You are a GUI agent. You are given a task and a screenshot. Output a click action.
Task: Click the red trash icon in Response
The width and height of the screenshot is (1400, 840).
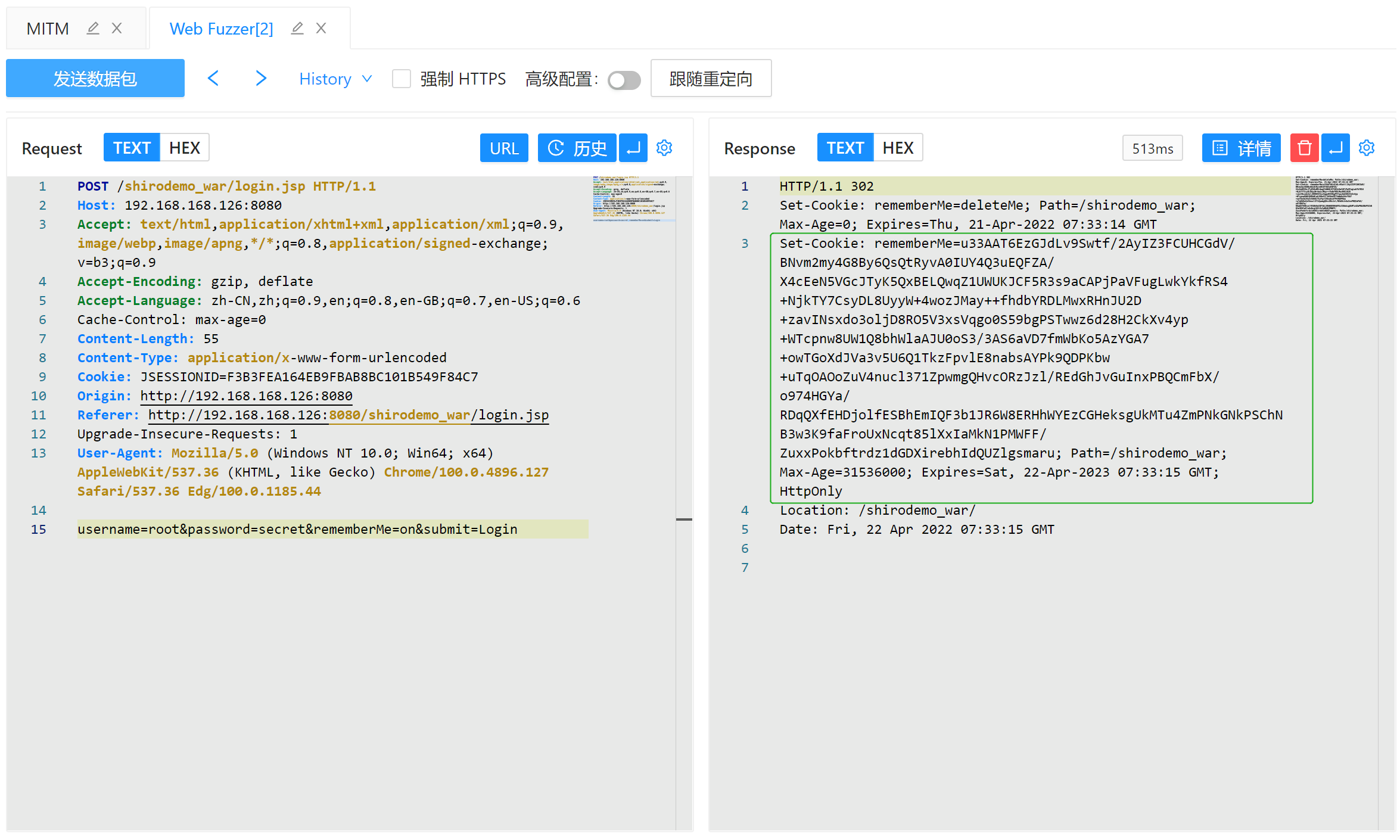pos(1304,148)
